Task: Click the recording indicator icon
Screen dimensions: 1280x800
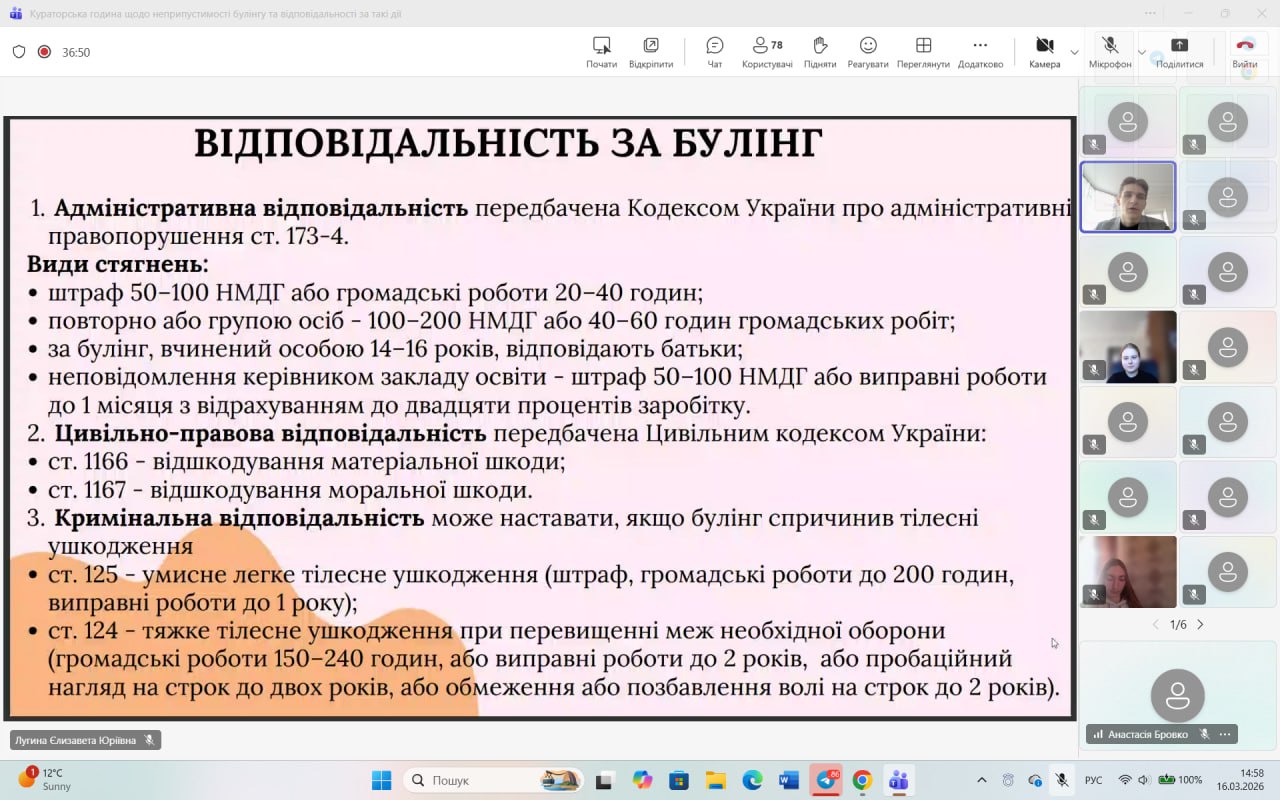Action: (44, 52)
